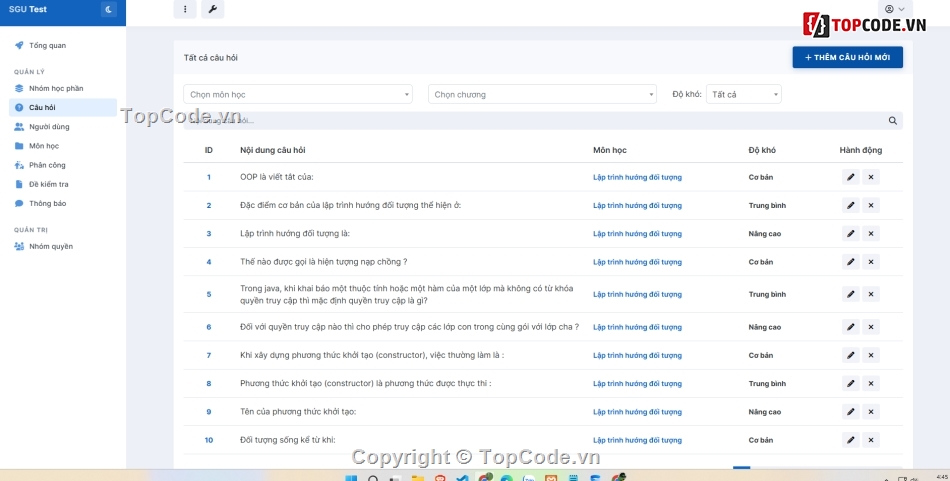
Task: Expand the 'Chọn chương' dropdown
Action: (542, 94)
